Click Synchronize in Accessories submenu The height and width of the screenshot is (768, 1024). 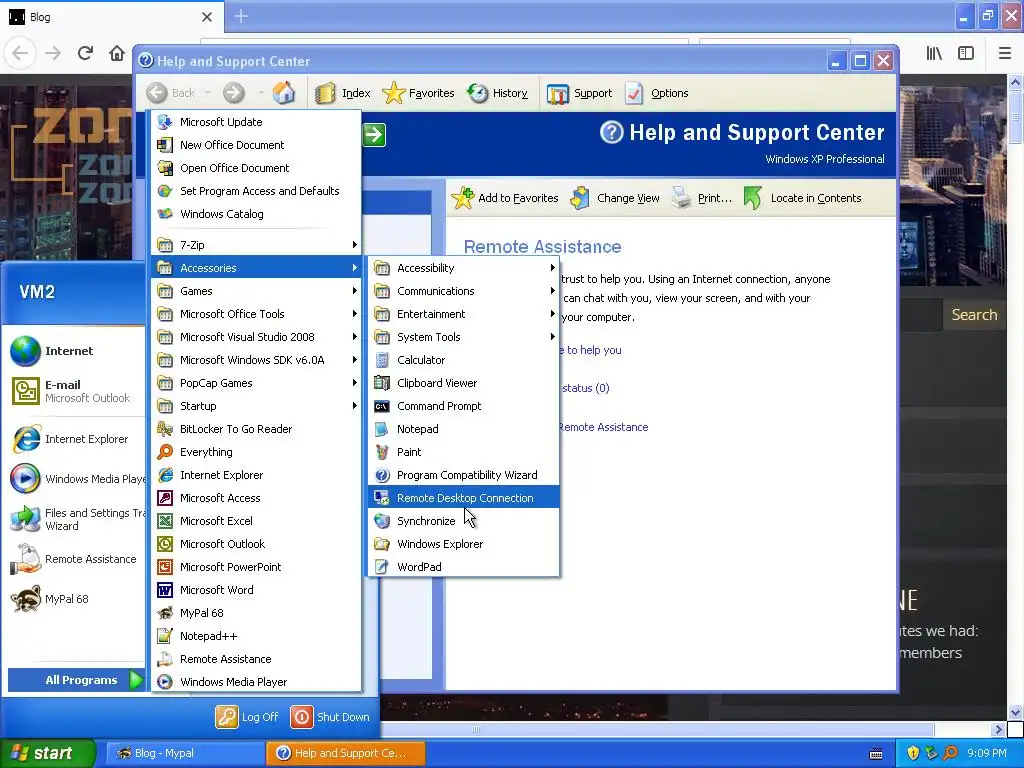pos(464,520)
